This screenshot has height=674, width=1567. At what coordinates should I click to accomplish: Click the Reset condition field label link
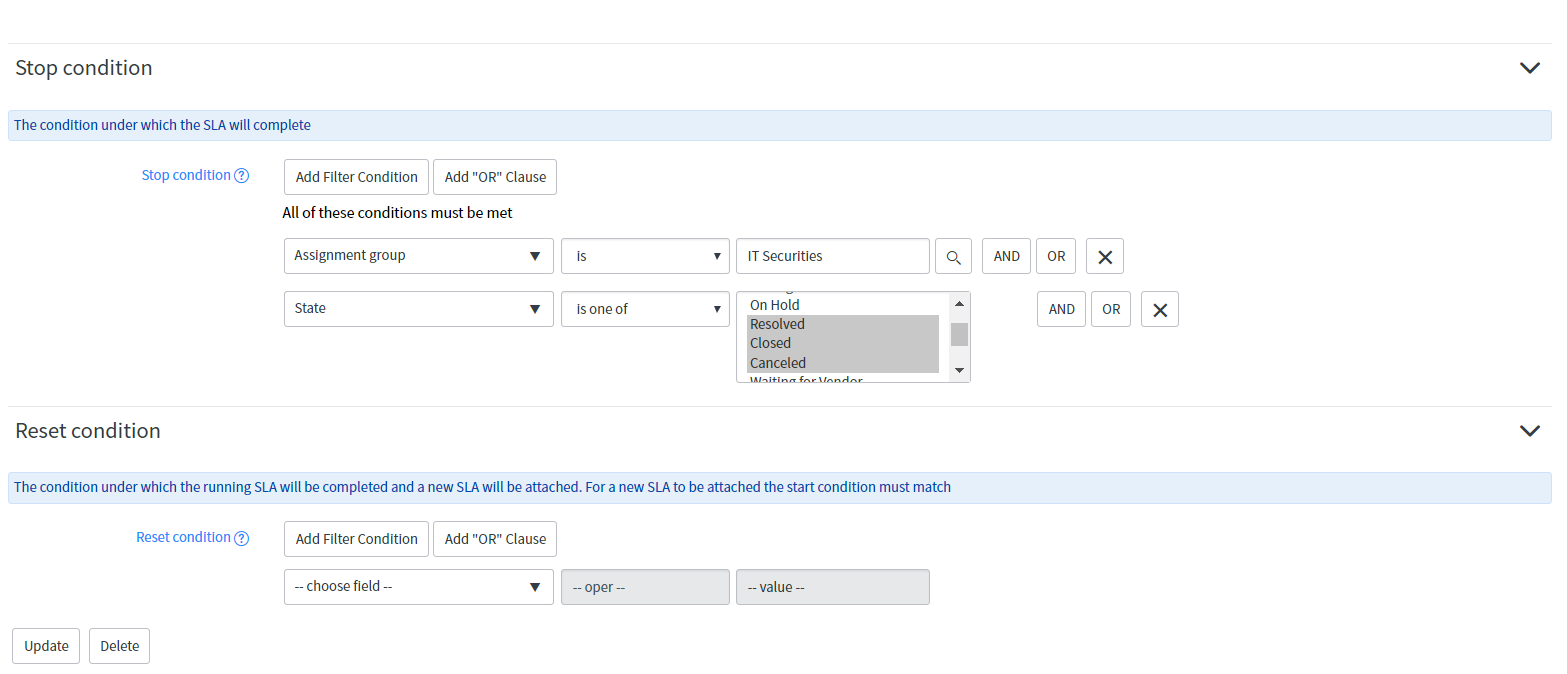183,537
